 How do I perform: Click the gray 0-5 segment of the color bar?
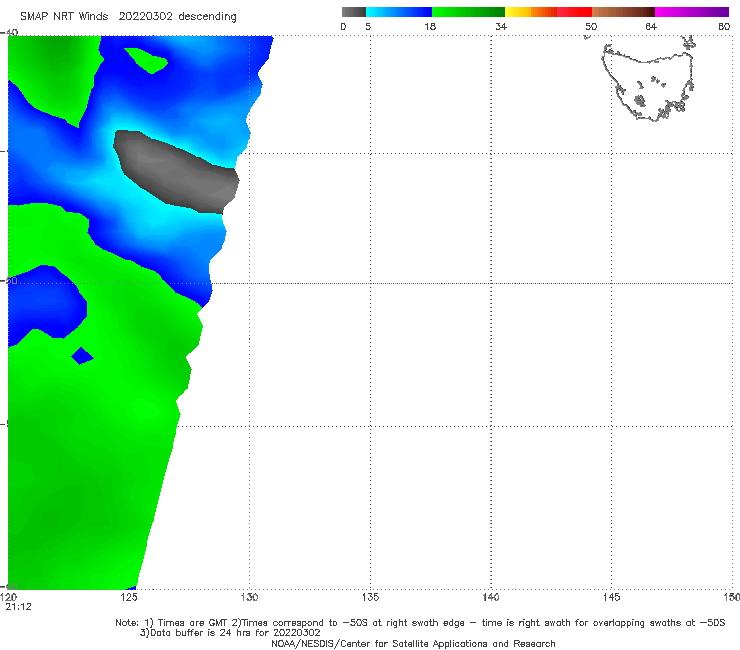pyautogui.click(x=354, y=12)
